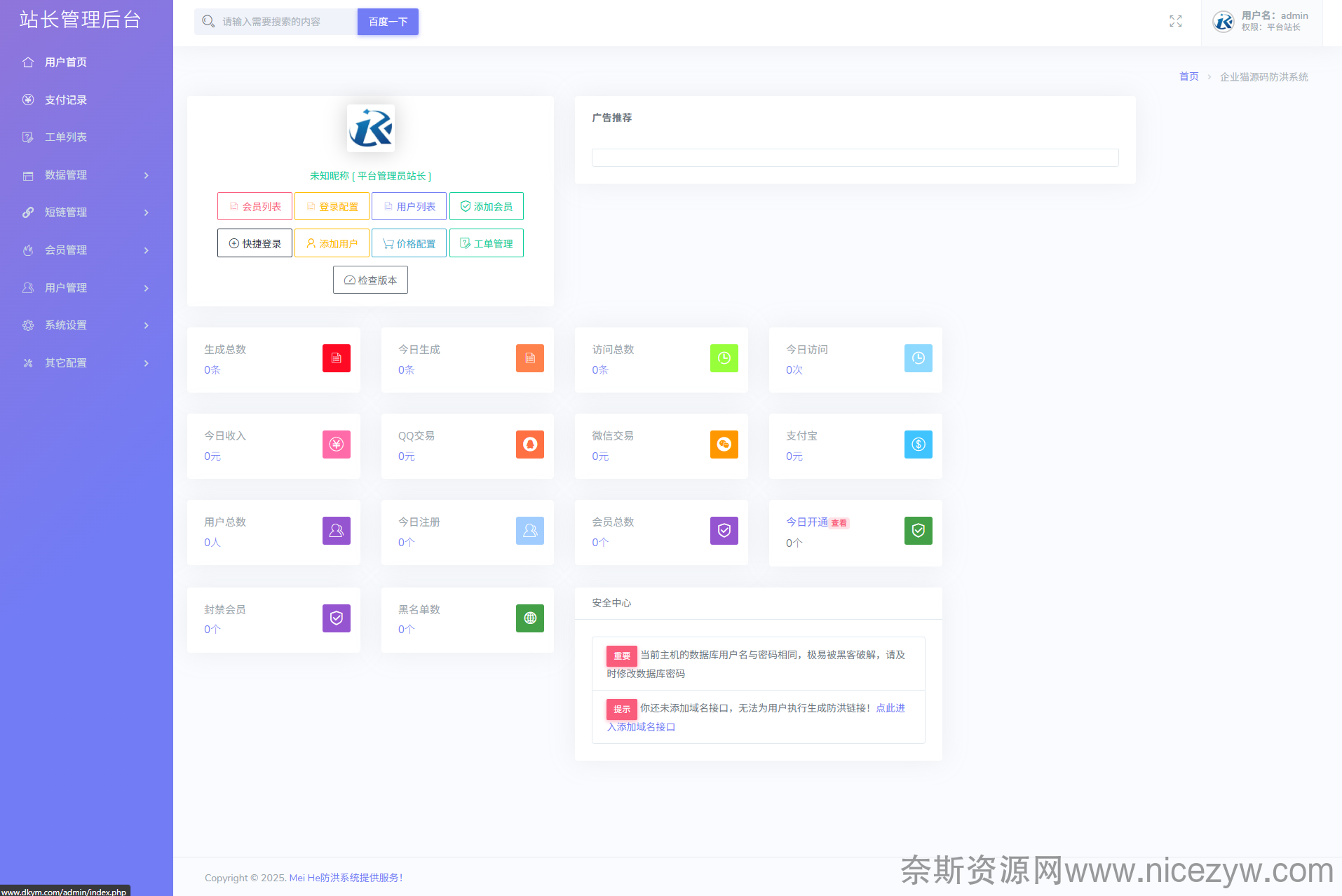Screen dimensions: 1342x896
Task: Click the fullscreen toggle icon in header
Action: 1175,22
